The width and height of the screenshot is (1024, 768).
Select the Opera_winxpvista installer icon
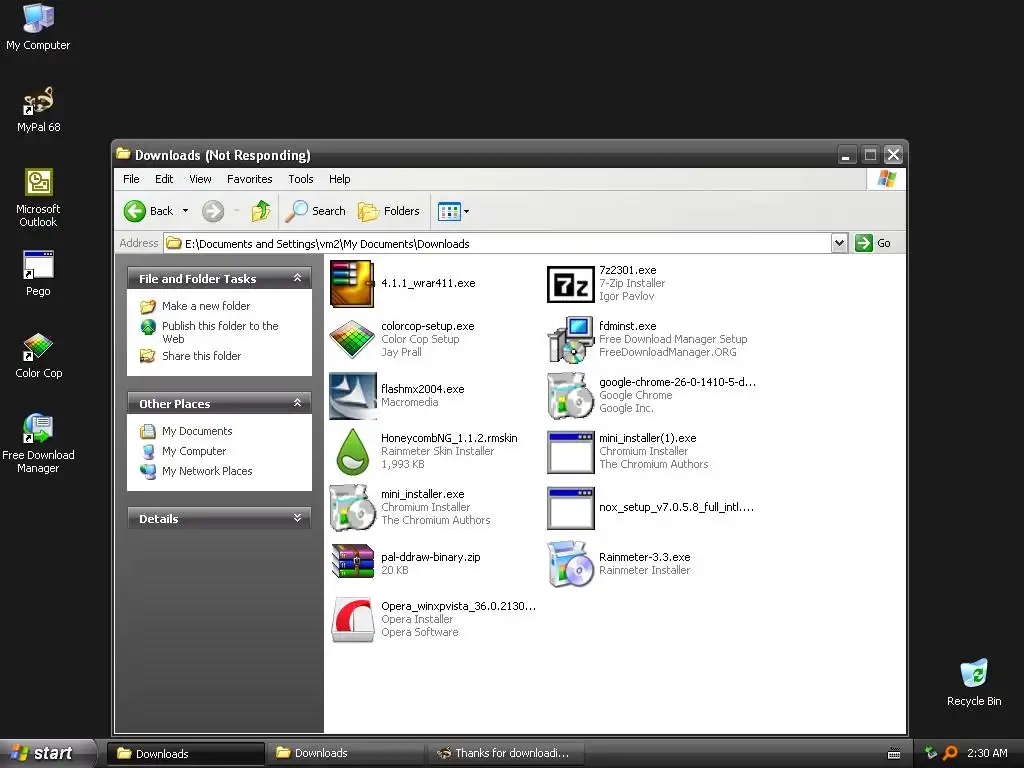(x=353, y=619)
